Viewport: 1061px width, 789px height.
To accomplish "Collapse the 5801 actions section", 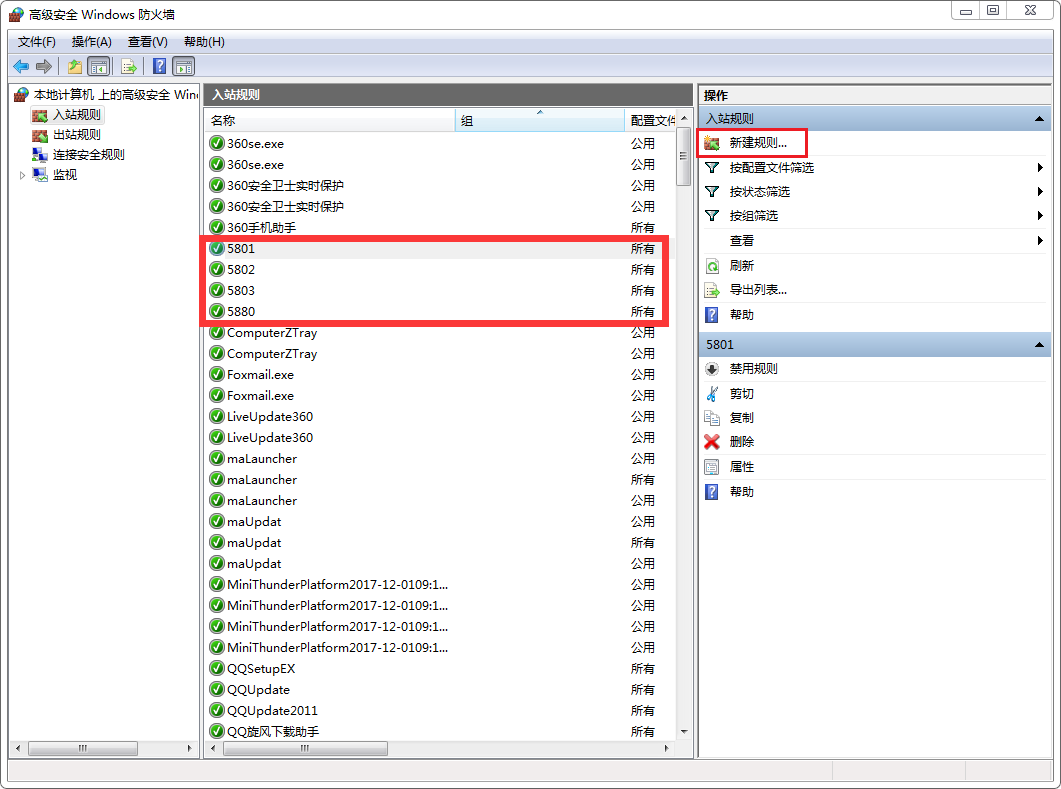I will pyautogui.click(x=1039, y=345).
